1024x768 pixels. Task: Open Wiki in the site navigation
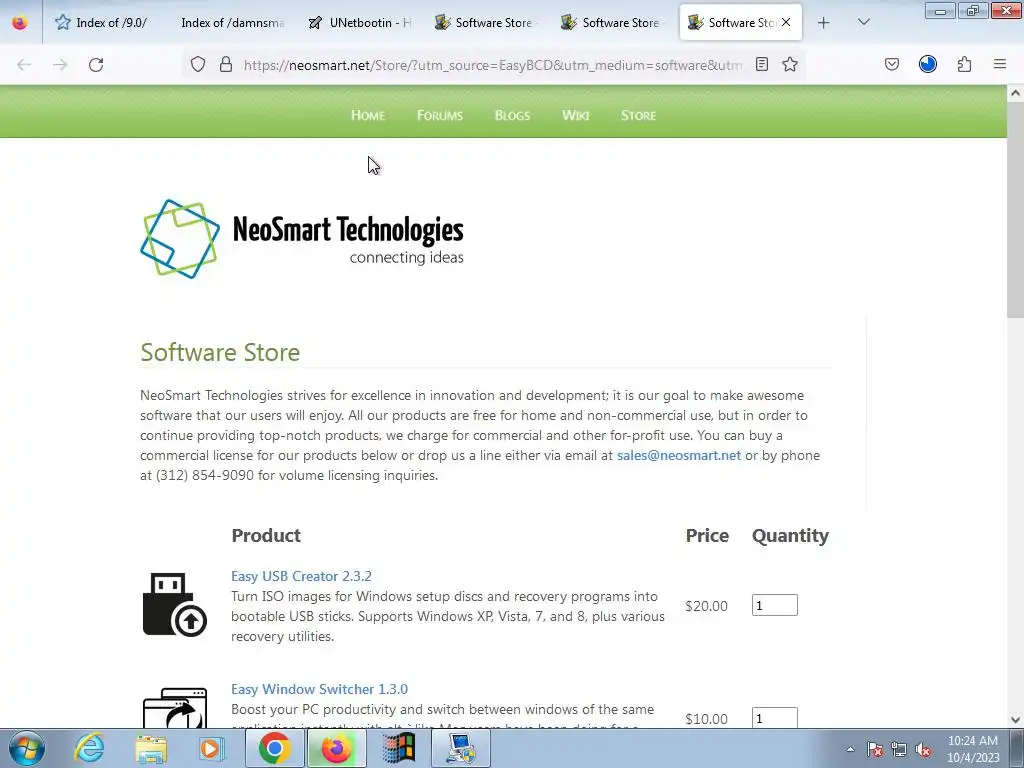[x=575, y=116]
